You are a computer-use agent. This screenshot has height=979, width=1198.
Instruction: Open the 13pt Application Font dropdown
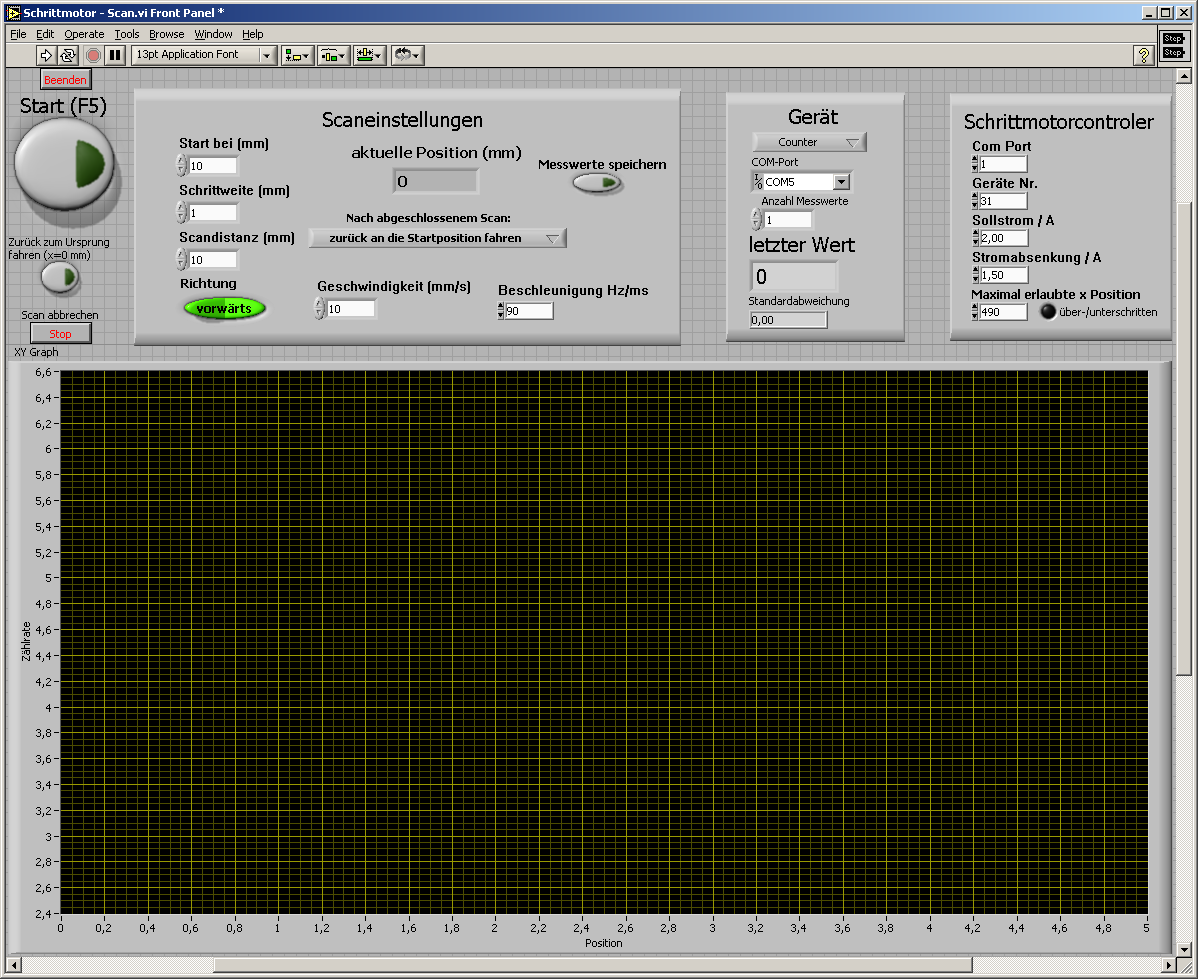click(x=204, y=55)
